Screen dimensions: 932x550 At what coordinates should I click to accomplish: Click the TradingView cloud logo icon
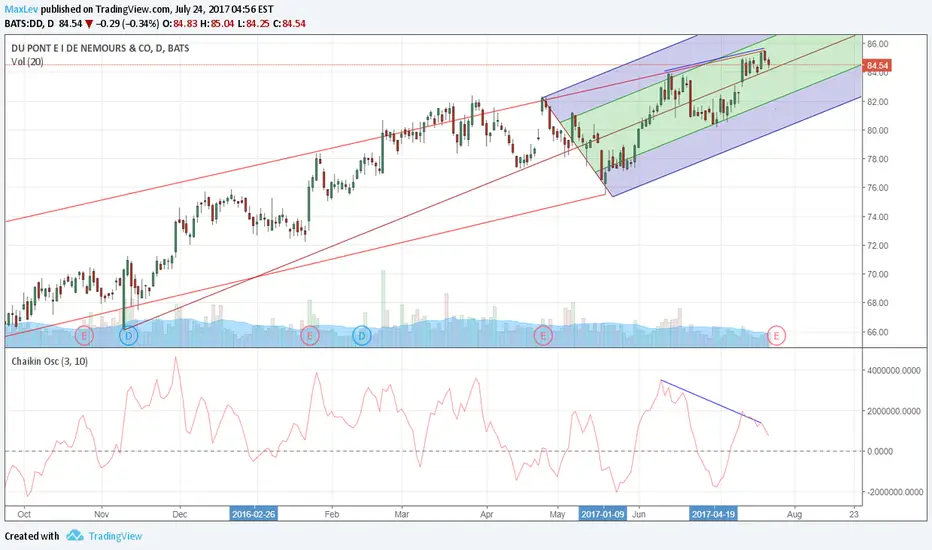coord(75,536)
